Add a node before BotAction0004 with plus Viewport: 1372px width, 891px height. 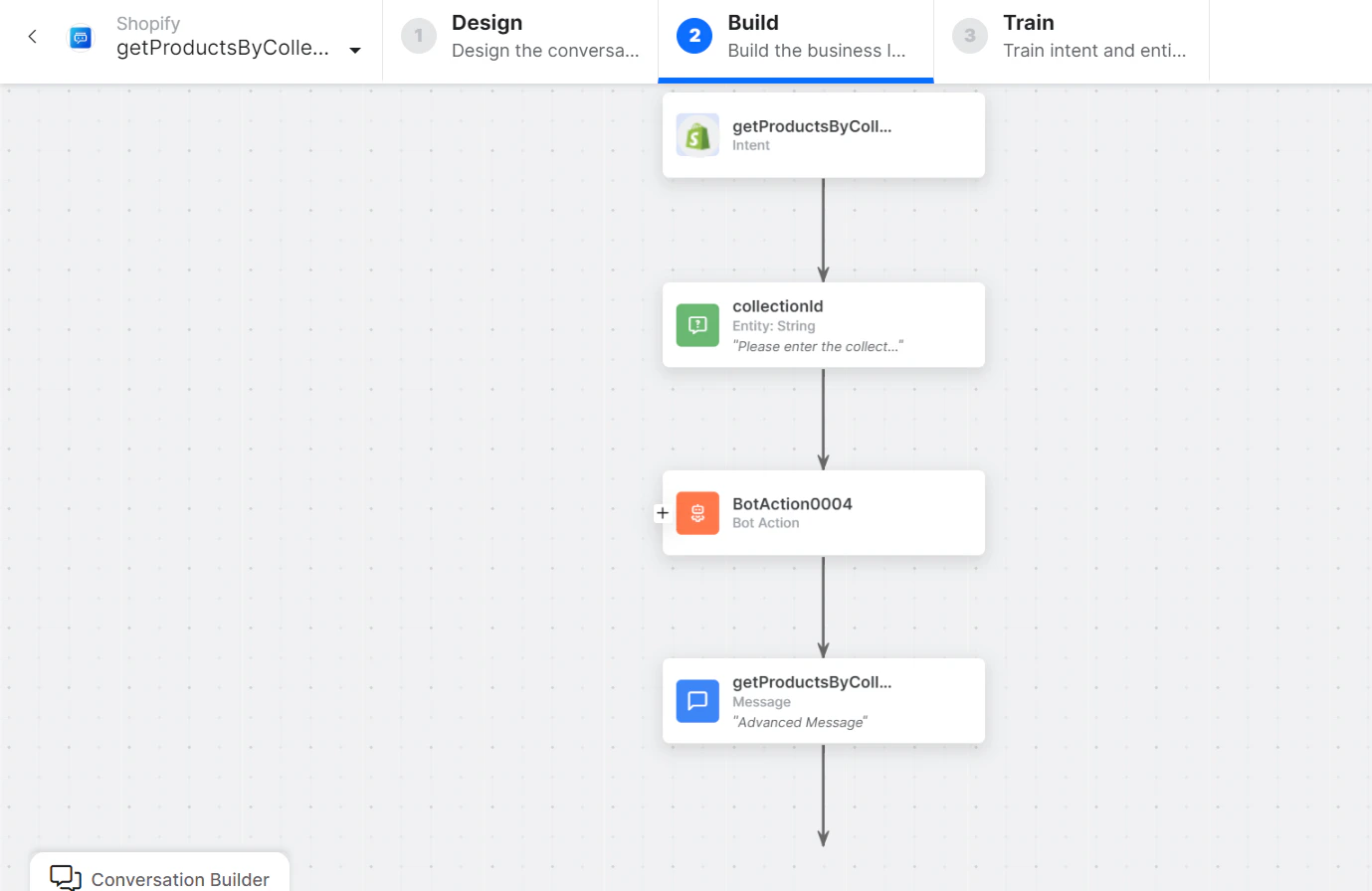663,513
